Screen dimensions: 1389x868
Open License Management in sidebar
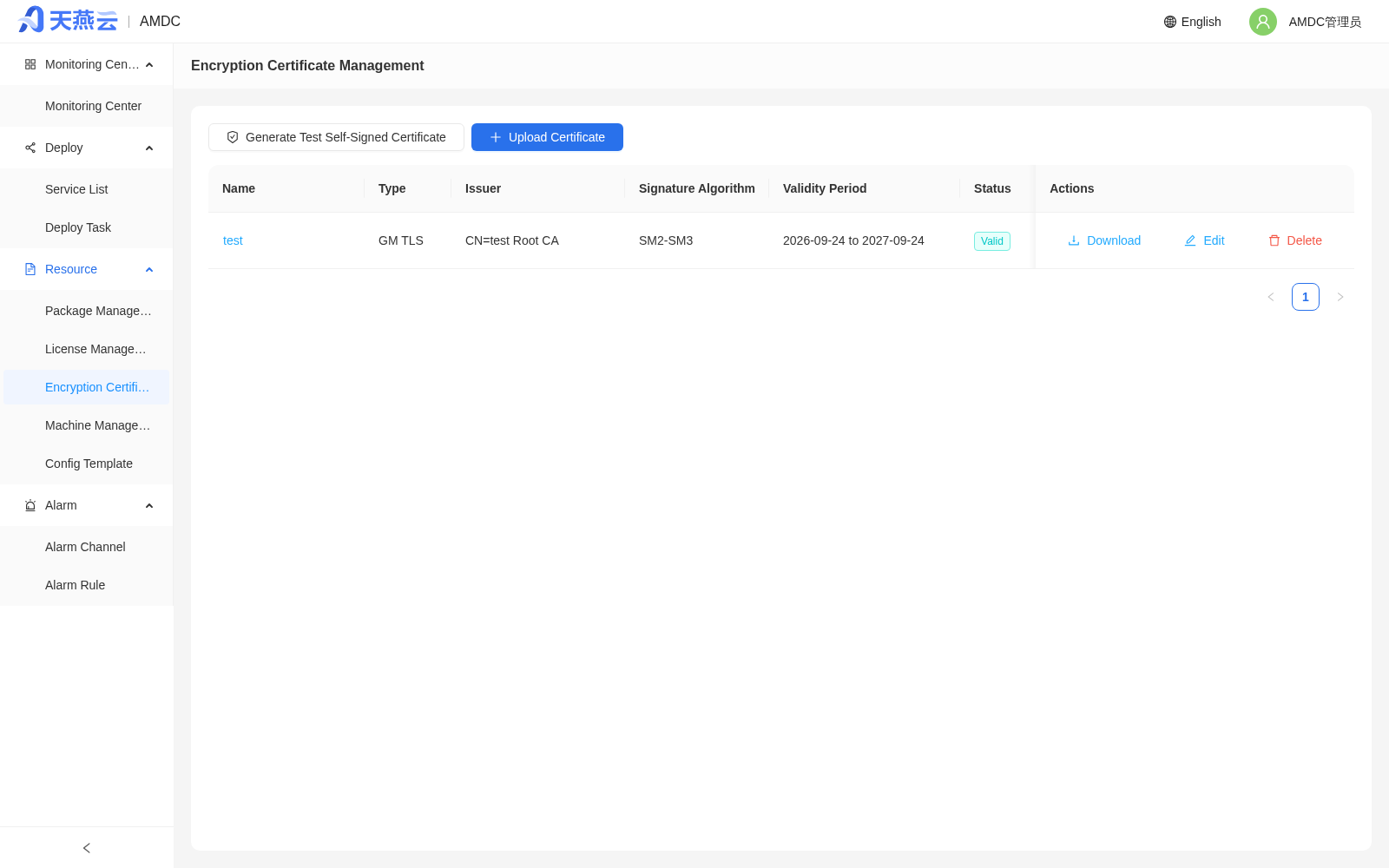87,349
